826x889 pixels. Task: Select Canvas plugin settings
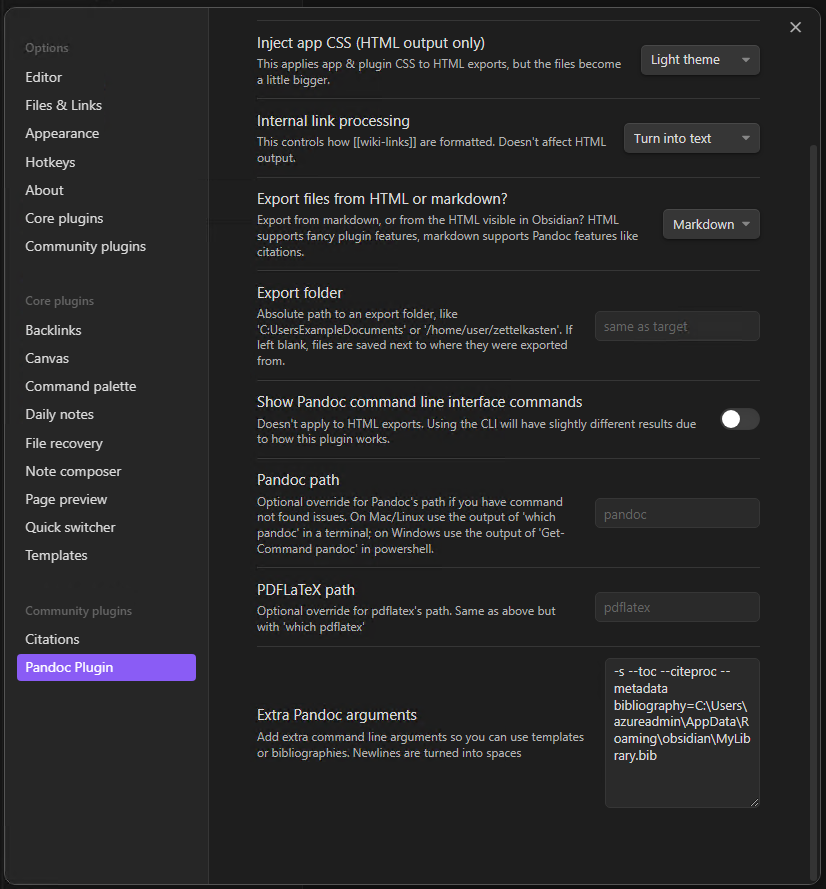(47, 358)
